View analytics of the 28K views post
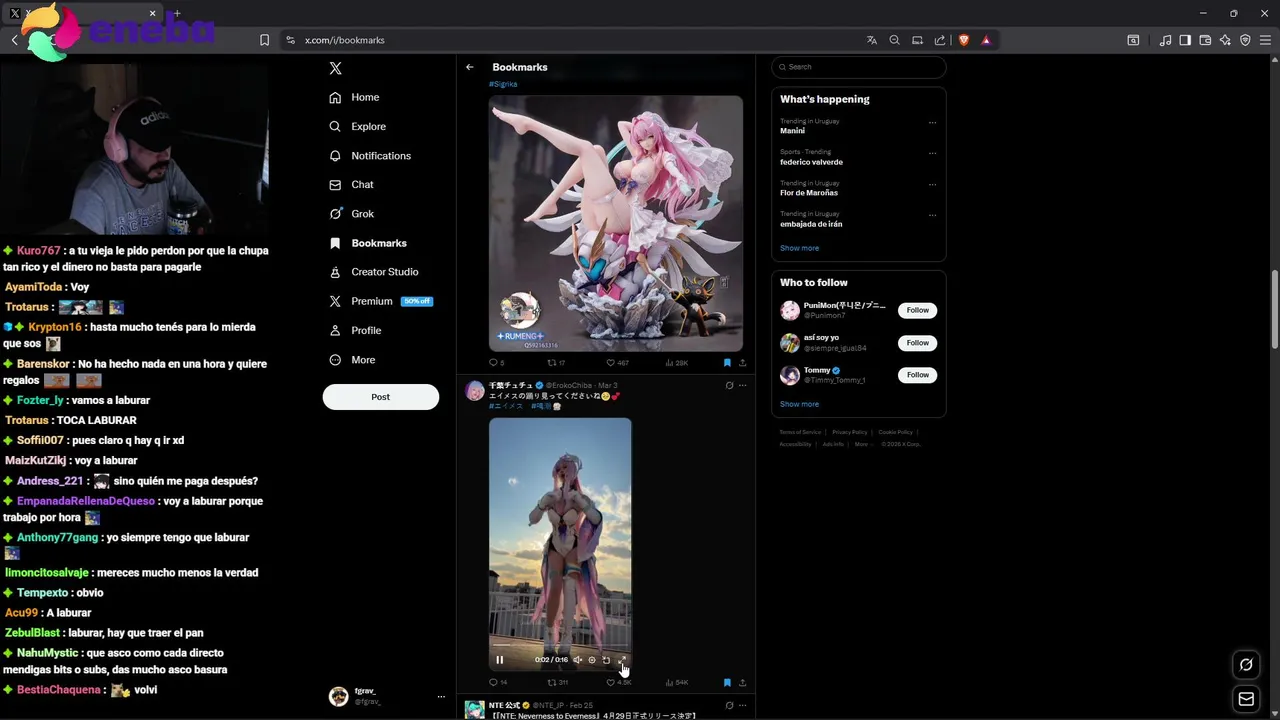Image resolution: width=1280 pixels, height=720 pixels. (x=676, y=363)
